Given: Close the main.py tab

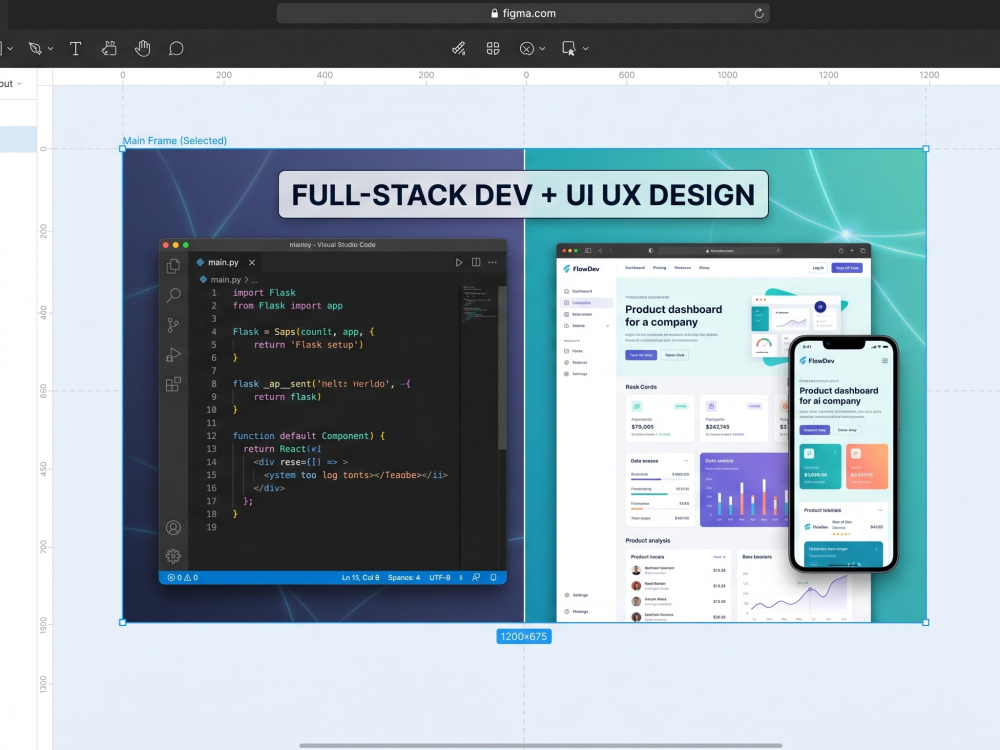Looking at the screenshot, I should coord(252,262).
